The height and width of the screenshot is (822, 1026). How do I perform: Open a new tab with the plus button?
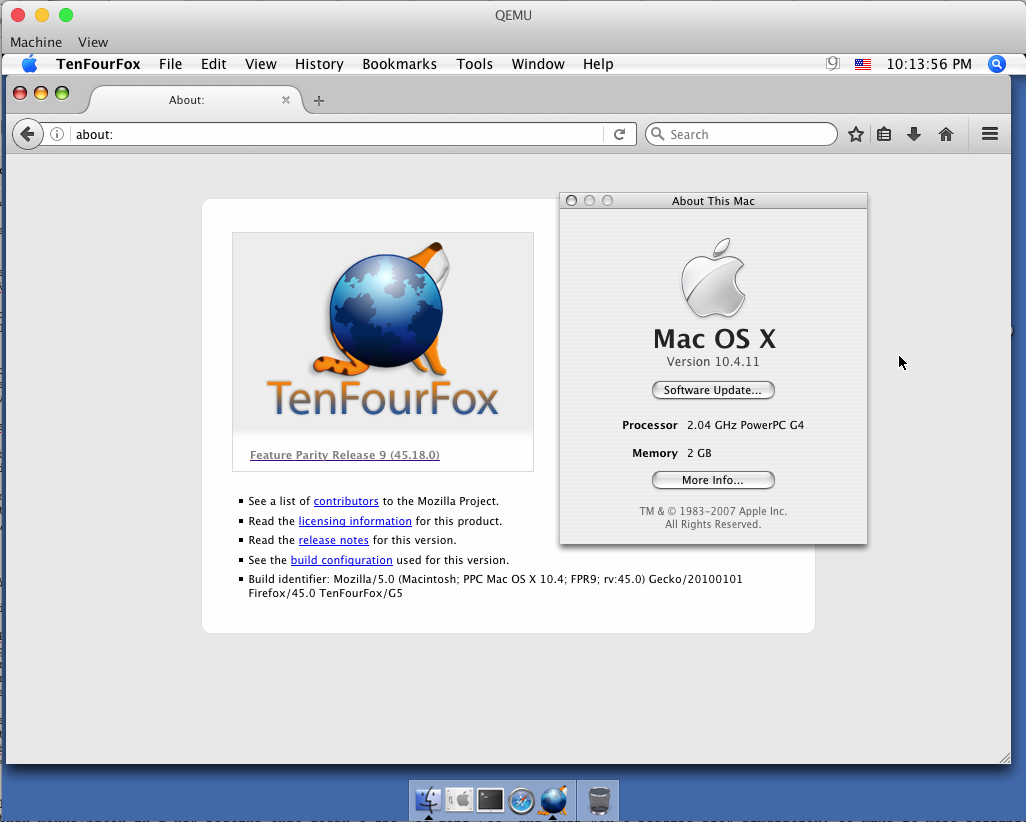pos(319,100)
